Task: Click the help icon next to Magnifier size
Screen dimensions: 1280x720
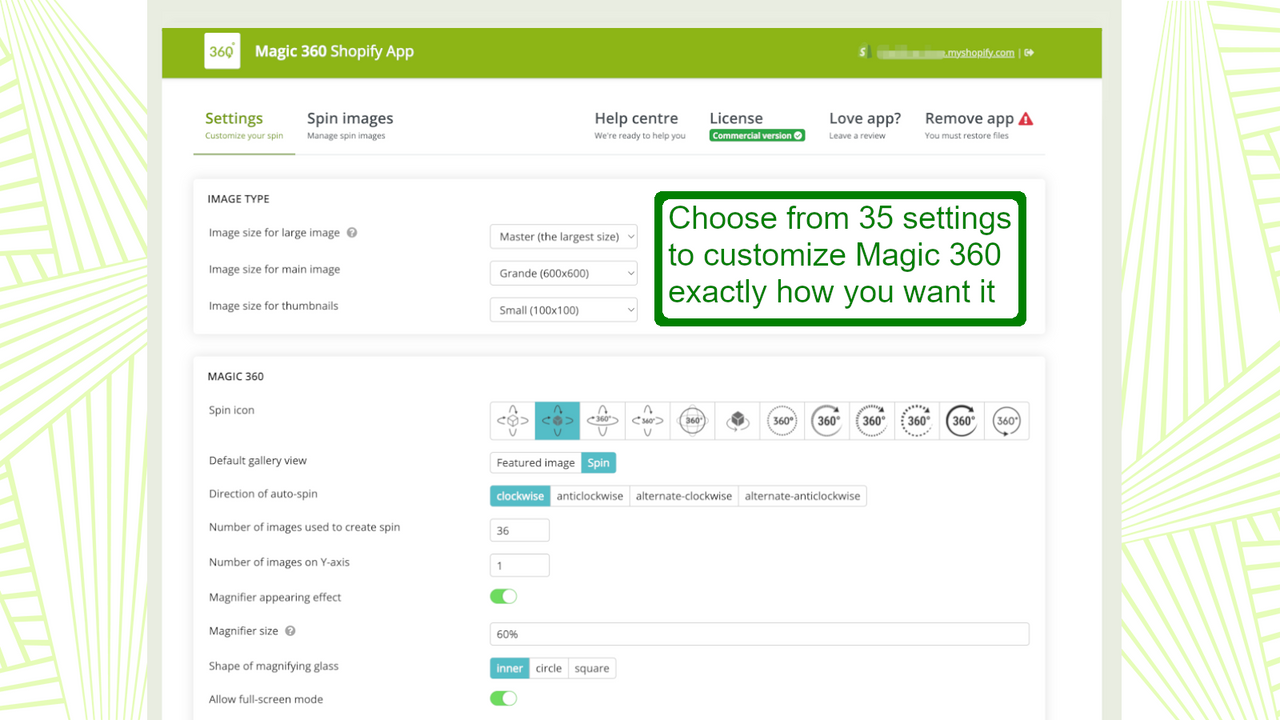Action: coord(290,631)
